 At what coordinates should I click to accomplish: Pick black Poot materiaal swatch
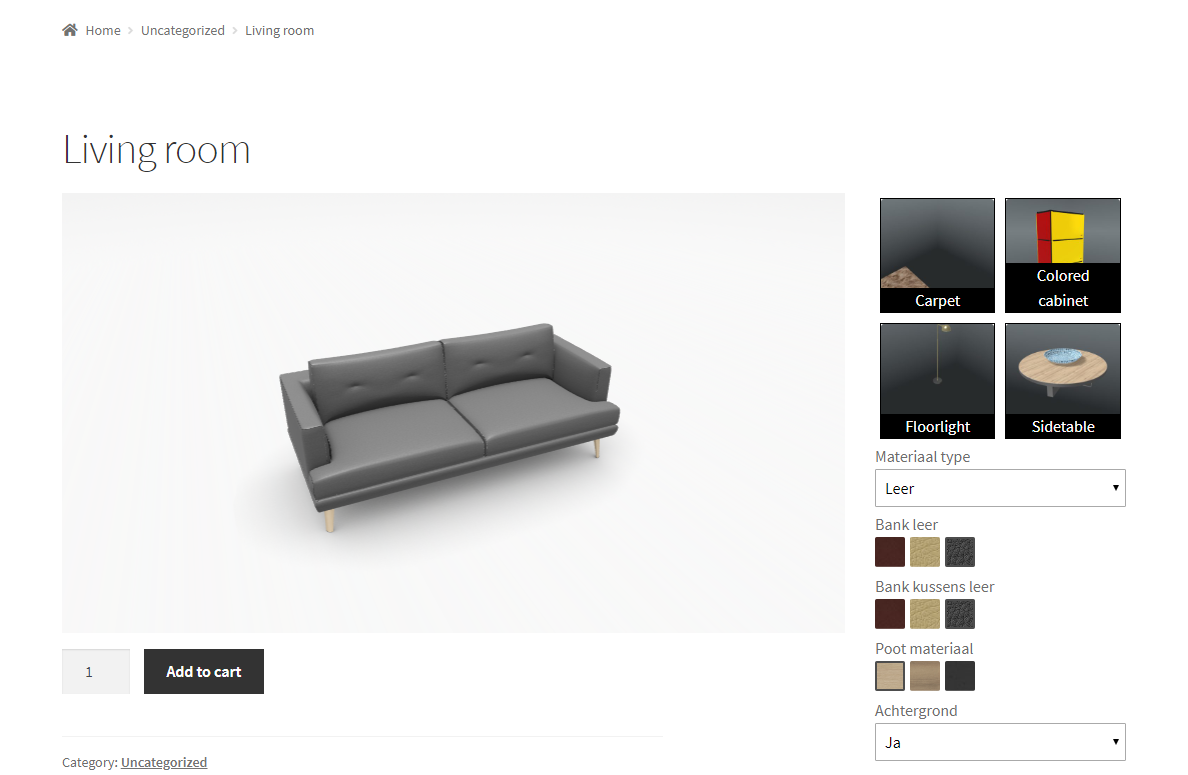tap(960, 676)
